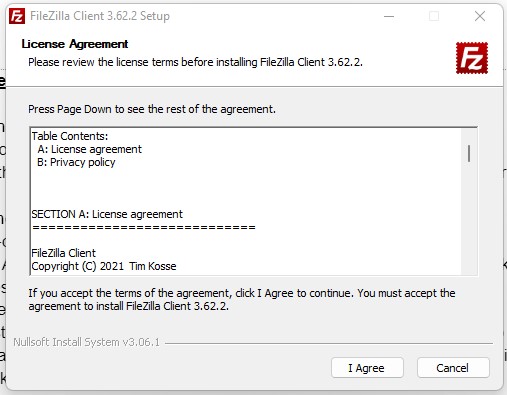Click the 'Table Contents:' line
The image size is (507, 395).
pos(70,136)
